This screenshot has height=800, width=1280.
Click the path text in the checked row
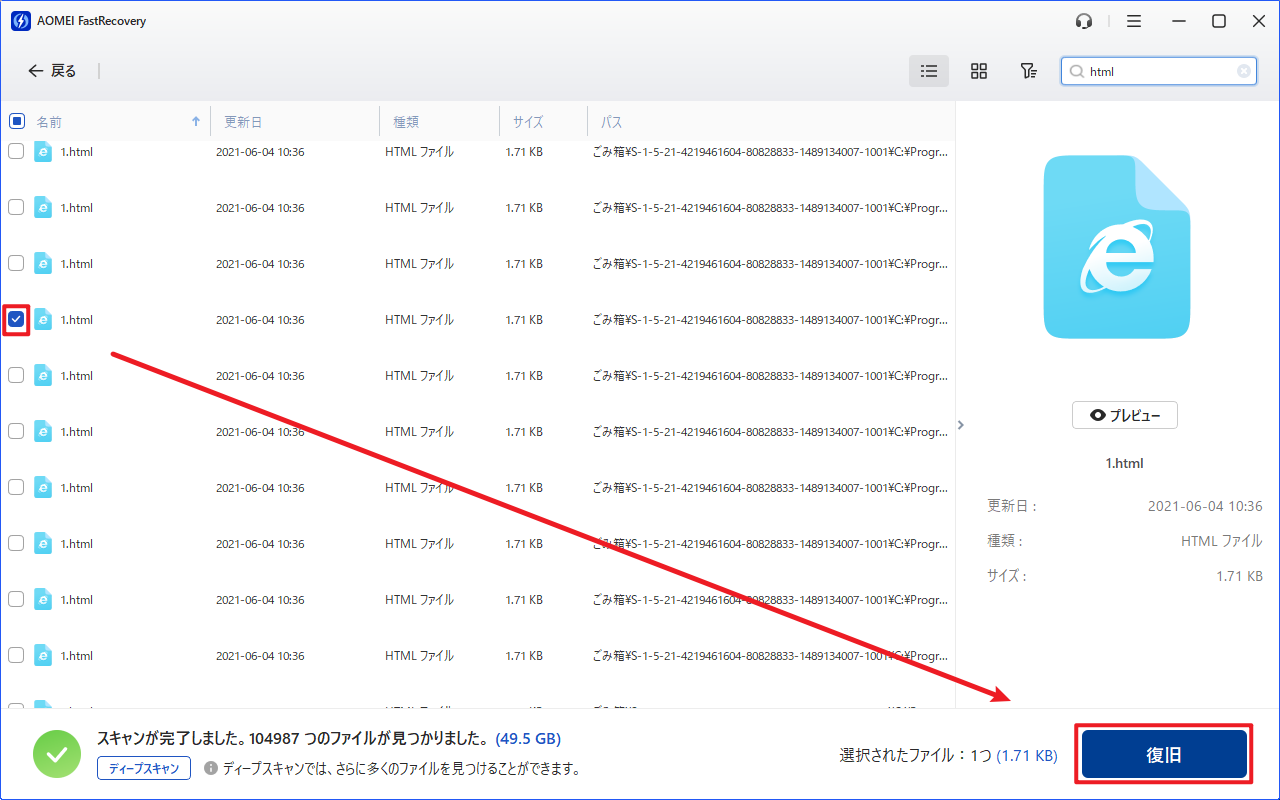pos(770,320)
